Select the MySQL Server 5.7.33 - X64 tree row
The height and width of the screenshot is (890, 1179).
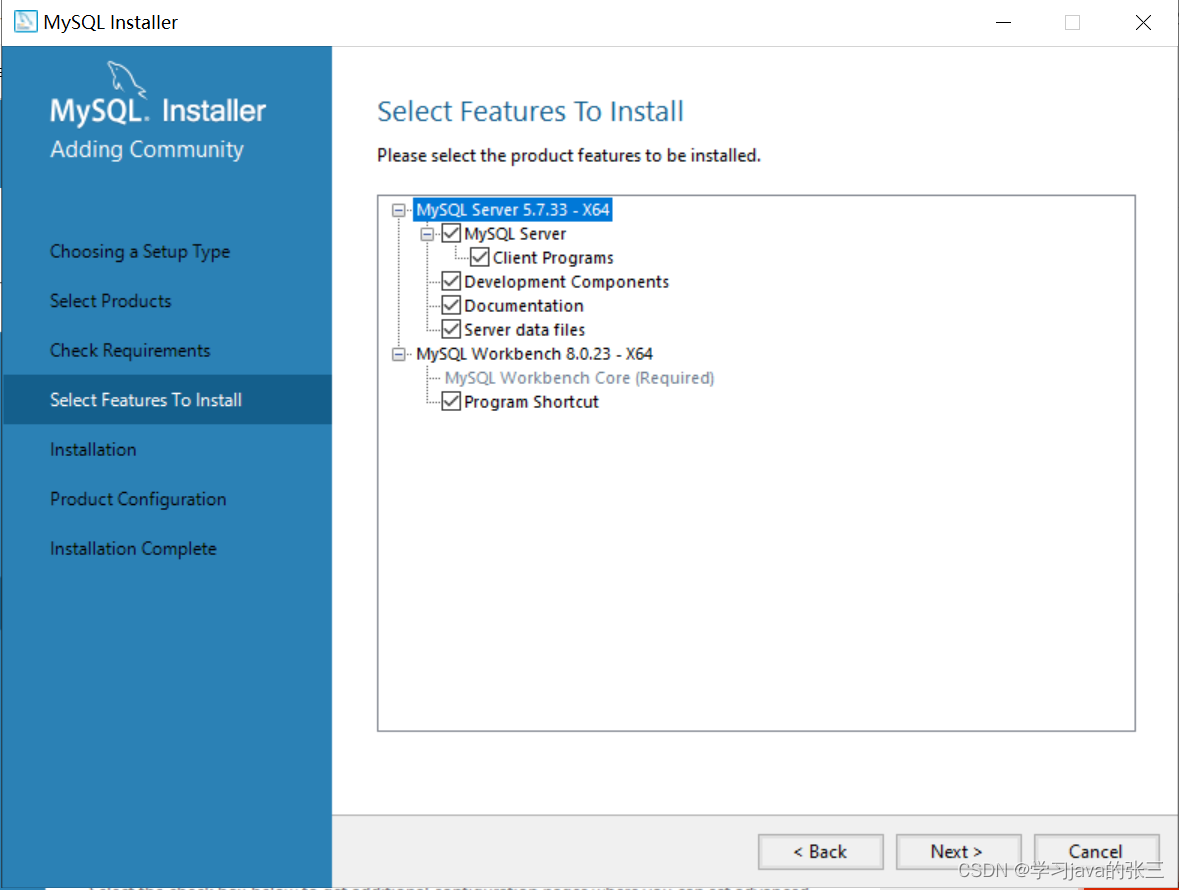(x=513, y=210)
